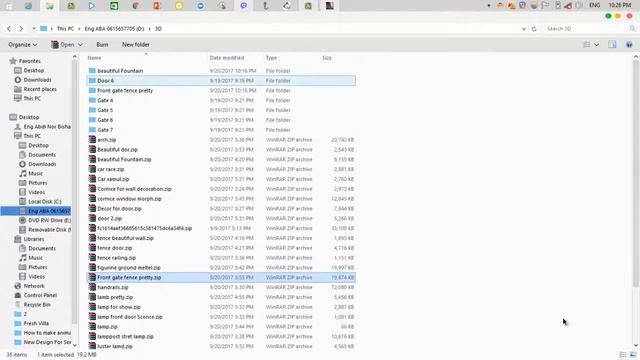640x360 pixels.
Task: Select arch.zip WinRAR icon
Action: pyautogui.click(x=92, y=140)
